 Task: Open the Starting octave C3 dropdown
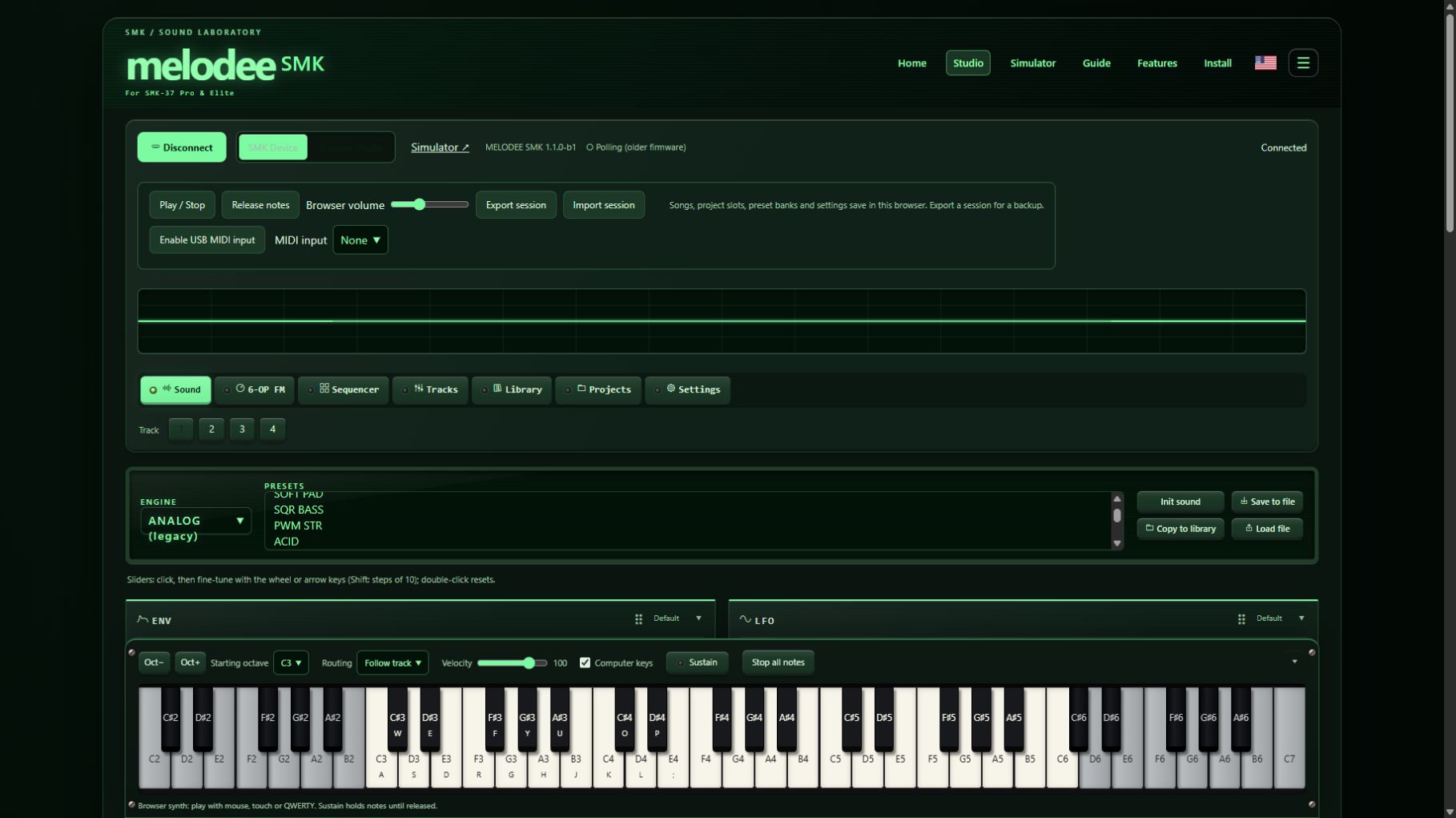pyautogui.click(x=291, y=663)
